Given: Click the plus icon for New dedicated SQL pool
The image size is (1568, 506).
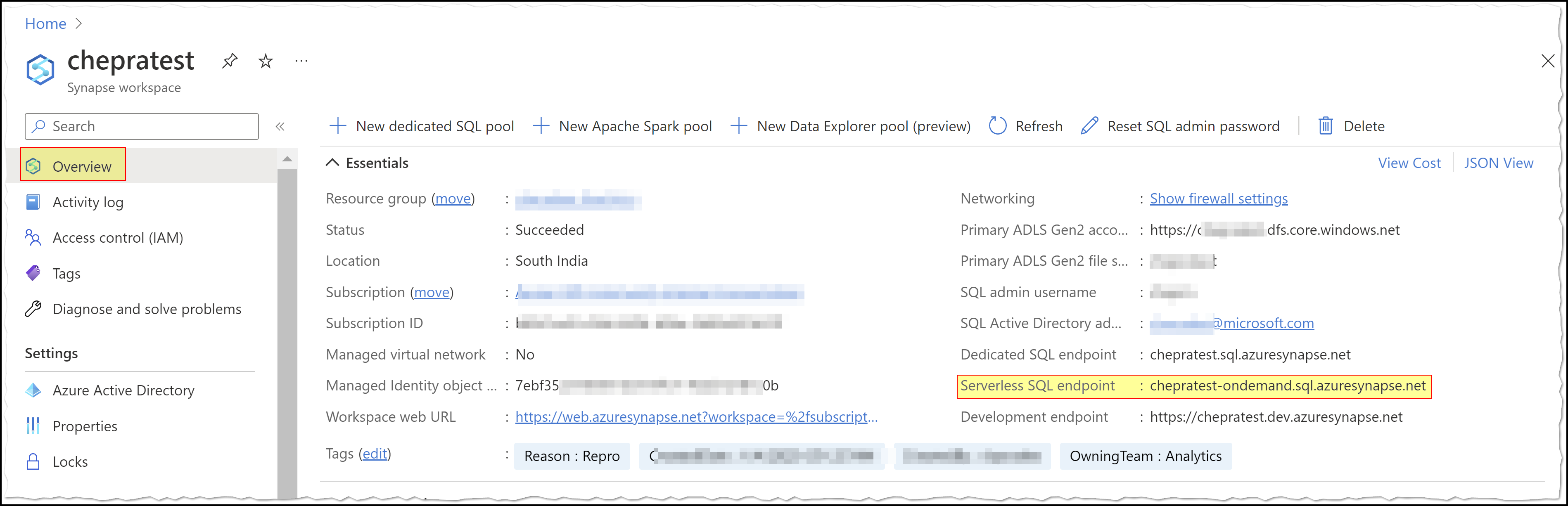Looking at the screenshot, I should point(338,126).
